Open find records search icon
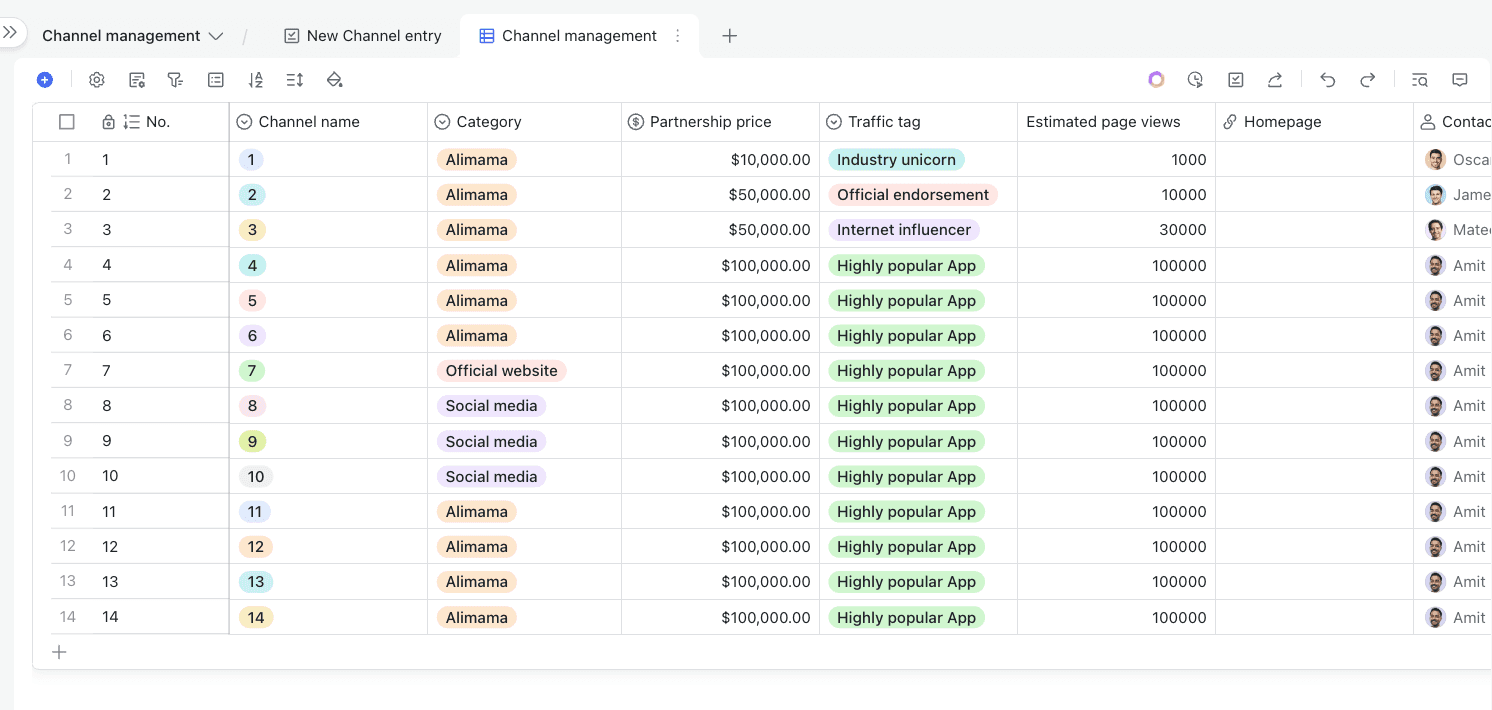 (x=1420, y=80)
